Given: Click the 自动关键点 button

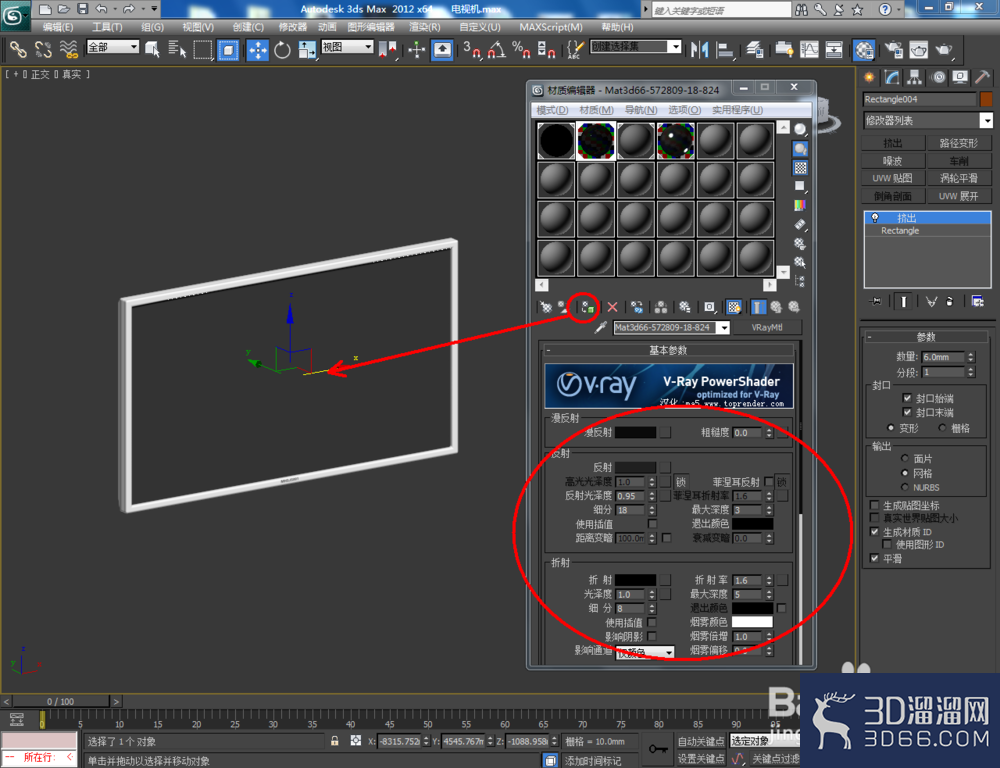Looking at the screenshot, I should tap(701, 741).
